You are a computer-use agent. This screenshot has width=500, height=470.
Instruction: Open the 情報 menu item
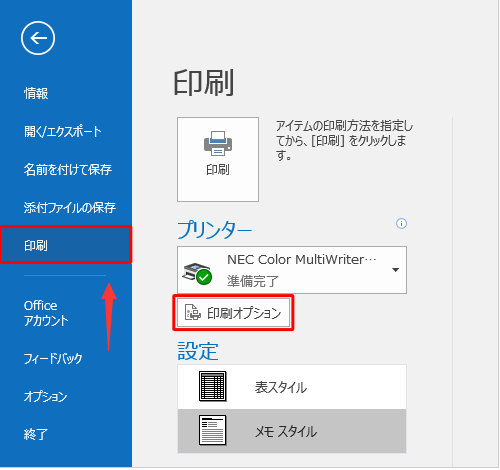[x=36, y=93]
